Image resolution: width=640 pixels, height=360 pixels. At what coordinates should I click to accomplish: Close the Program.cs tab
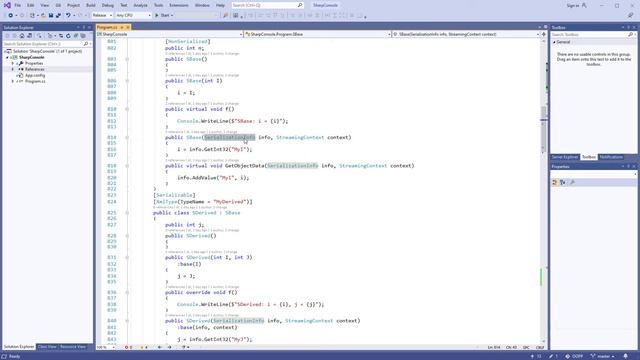click(x=127, y=27)
